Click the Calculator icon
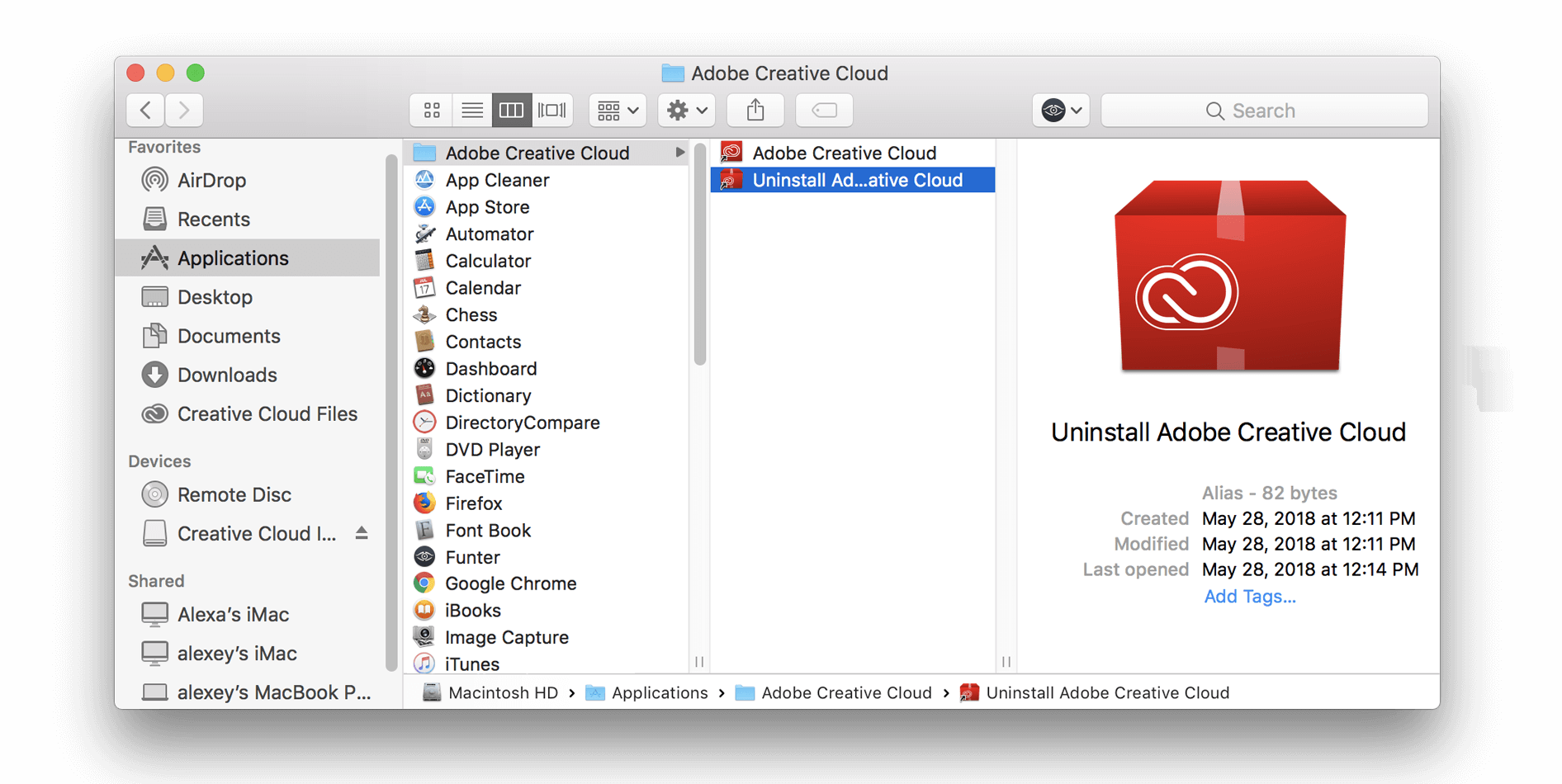 tap(424, 261)
